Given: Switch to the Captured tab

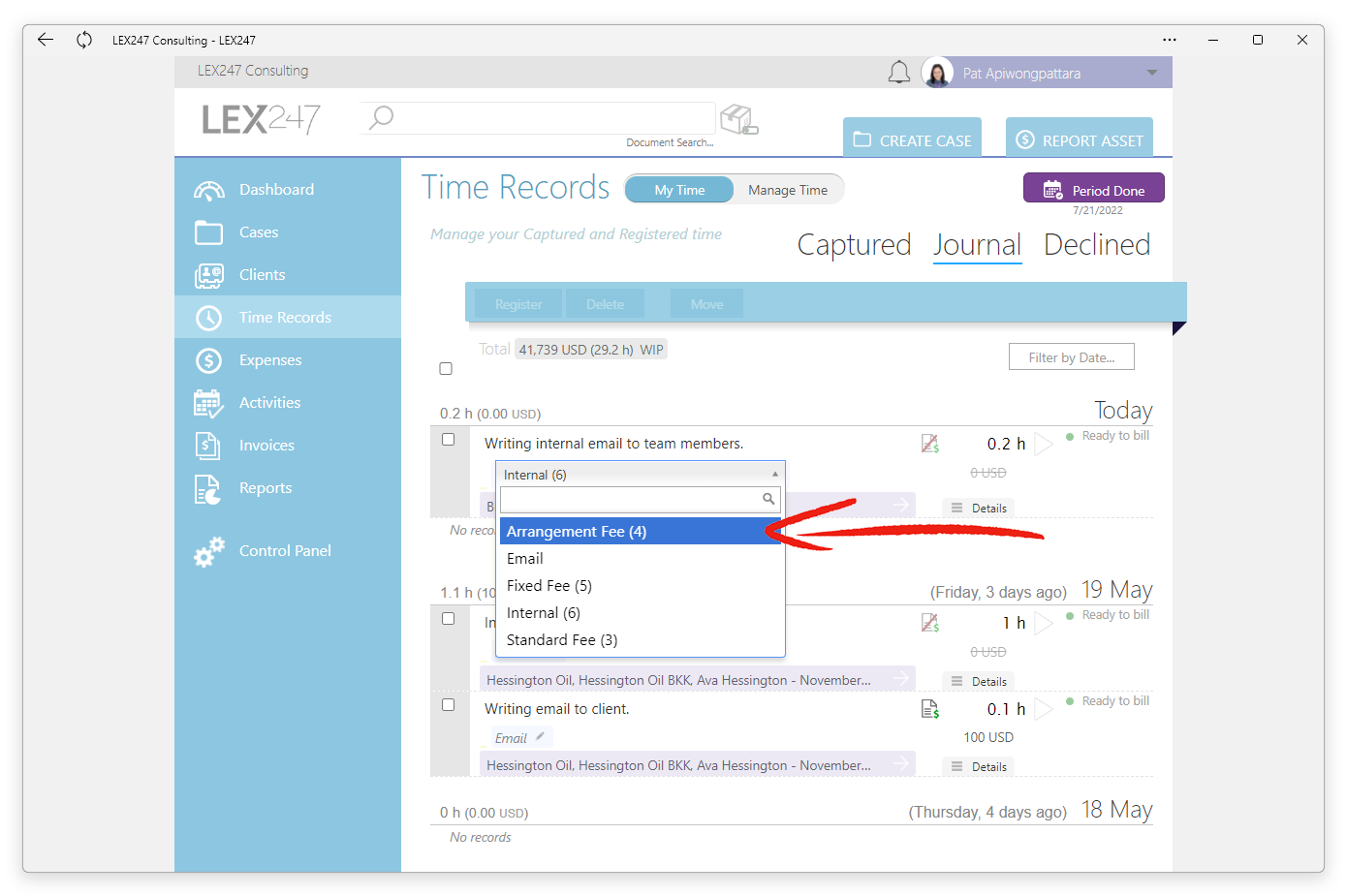Looking at the screenshot, I should coord(854,245).
